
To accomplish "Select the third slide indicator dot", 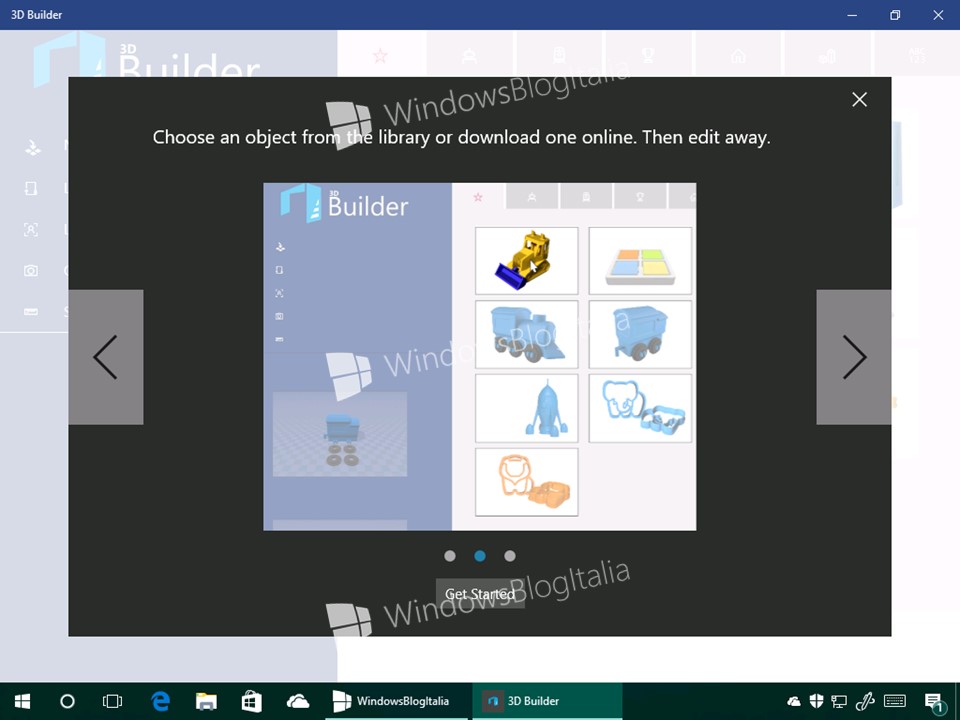I will pos(510,556).
